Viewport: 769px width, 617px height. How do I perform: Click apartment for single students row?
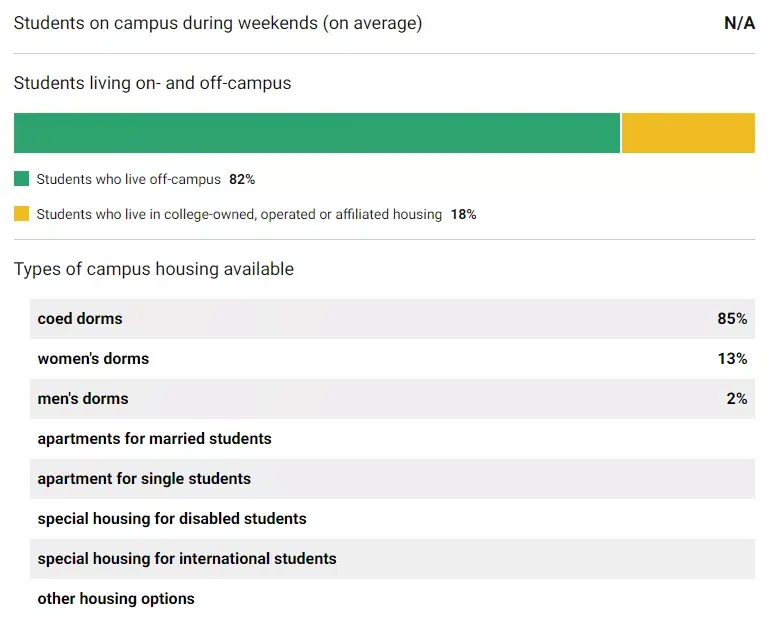click(x=144, y=479)
